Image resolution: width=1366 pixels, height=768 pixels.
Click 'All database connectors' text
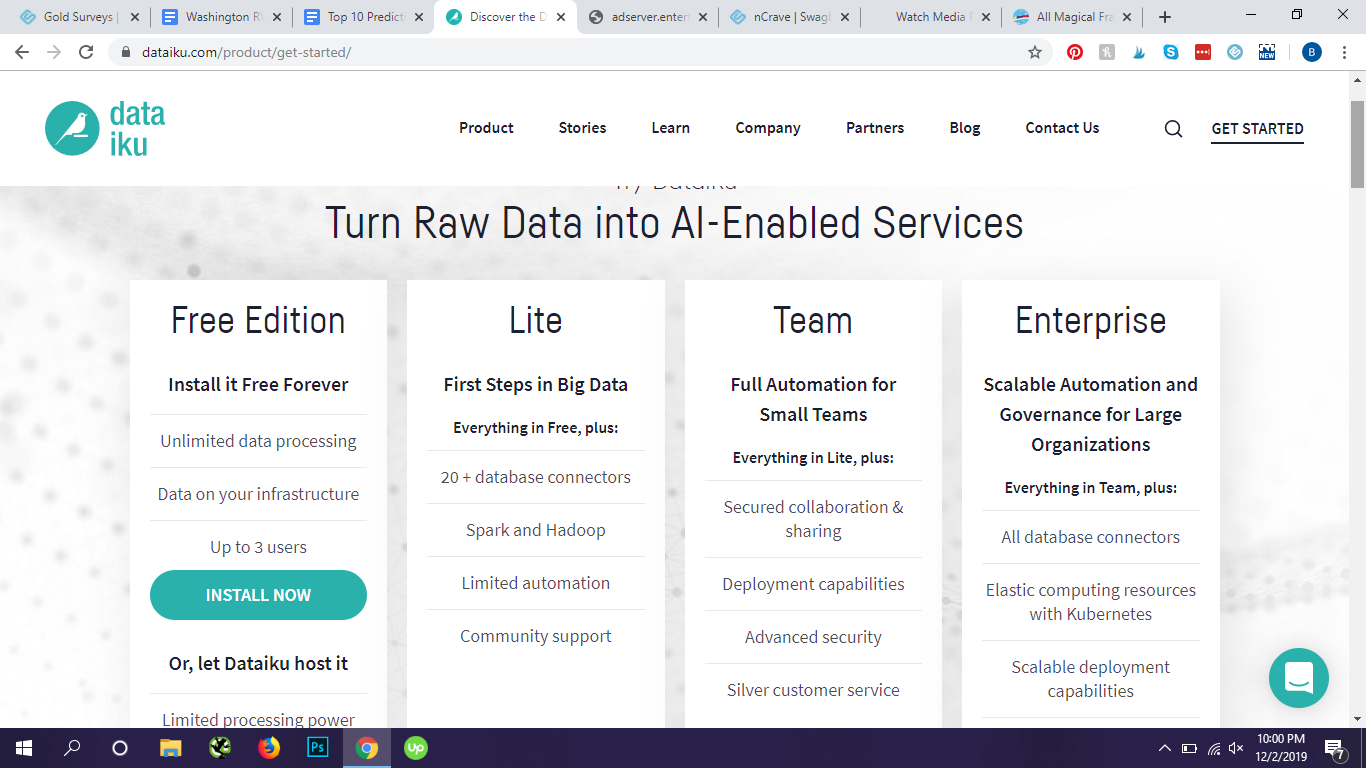point(1090,537)
